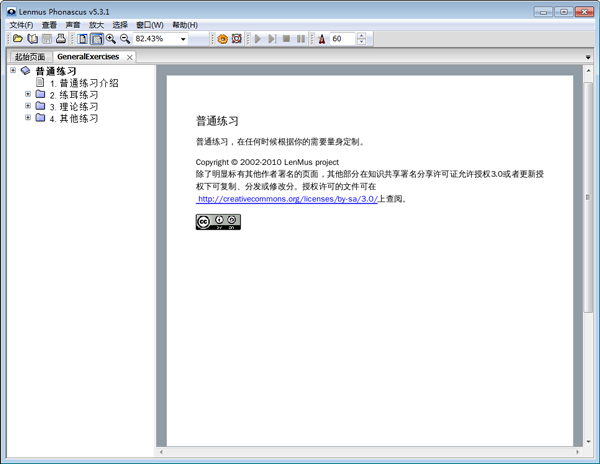Screen dimensions: 600x464
Task: Click the metronome icon
Action: [x=322, y=39]
